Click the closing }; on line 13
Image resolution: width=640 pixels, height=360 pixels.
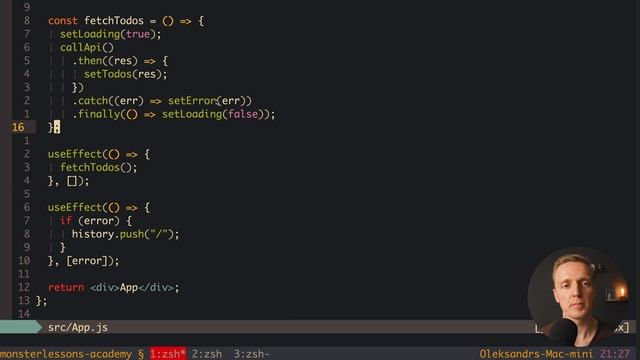click(42, 301)
